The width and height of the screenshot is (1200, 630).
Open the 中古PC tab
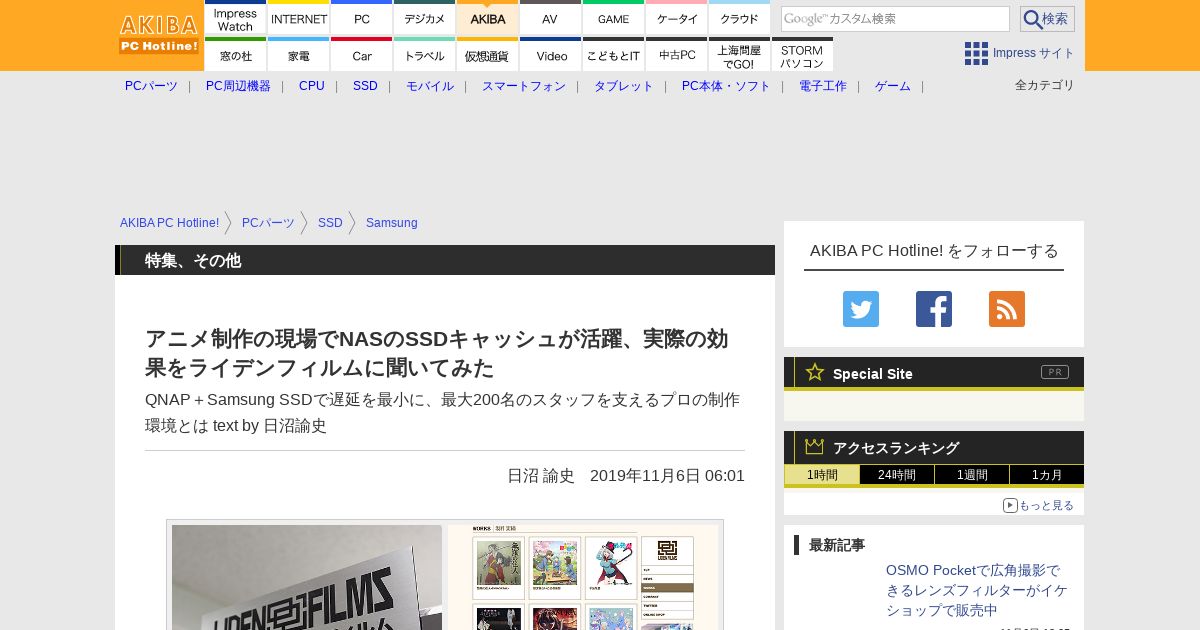pos(676,55)
